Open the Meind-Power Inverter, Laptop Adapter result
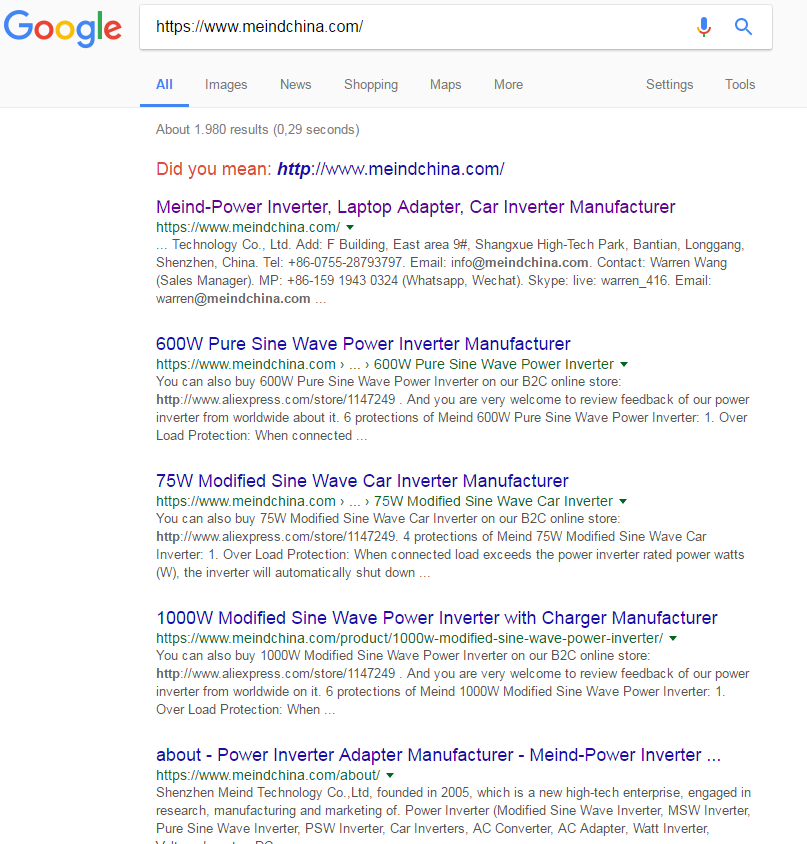This screenshot has width=807, height=844. 415,207
